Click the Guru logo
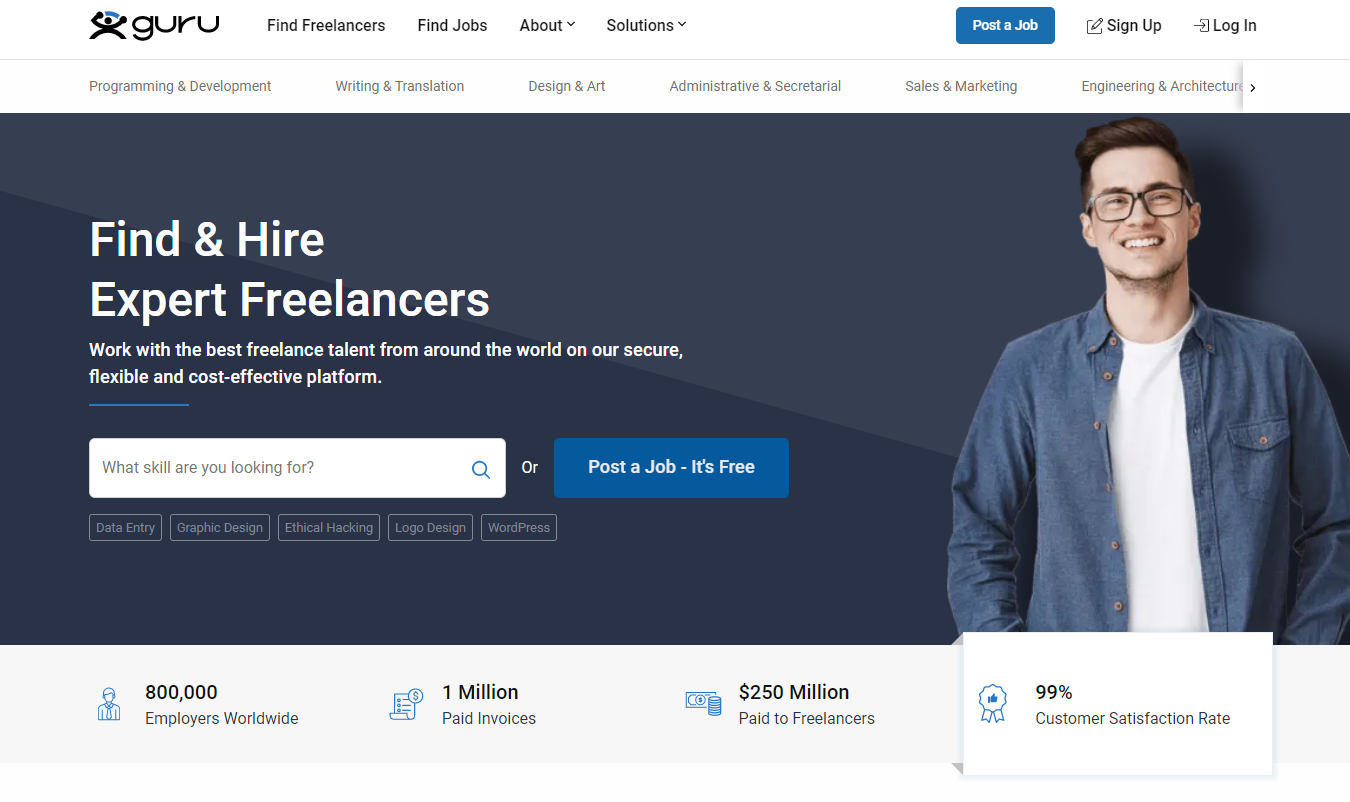Screen dimensions: 1350x802 click(154, 25)
